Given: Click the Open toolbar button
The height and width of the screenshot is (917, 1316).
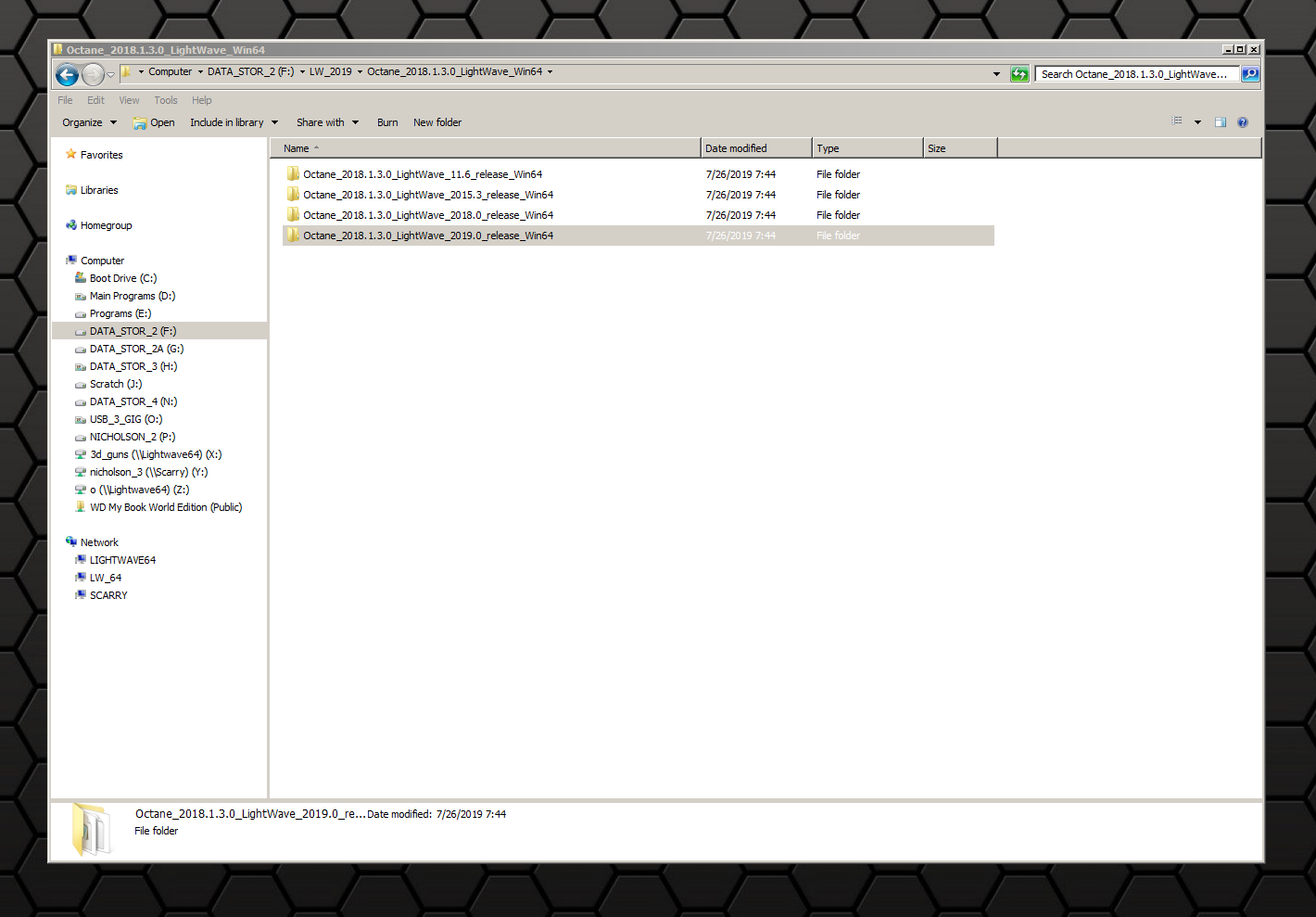Looking at the screenshot, I should (x=154, y=122).
